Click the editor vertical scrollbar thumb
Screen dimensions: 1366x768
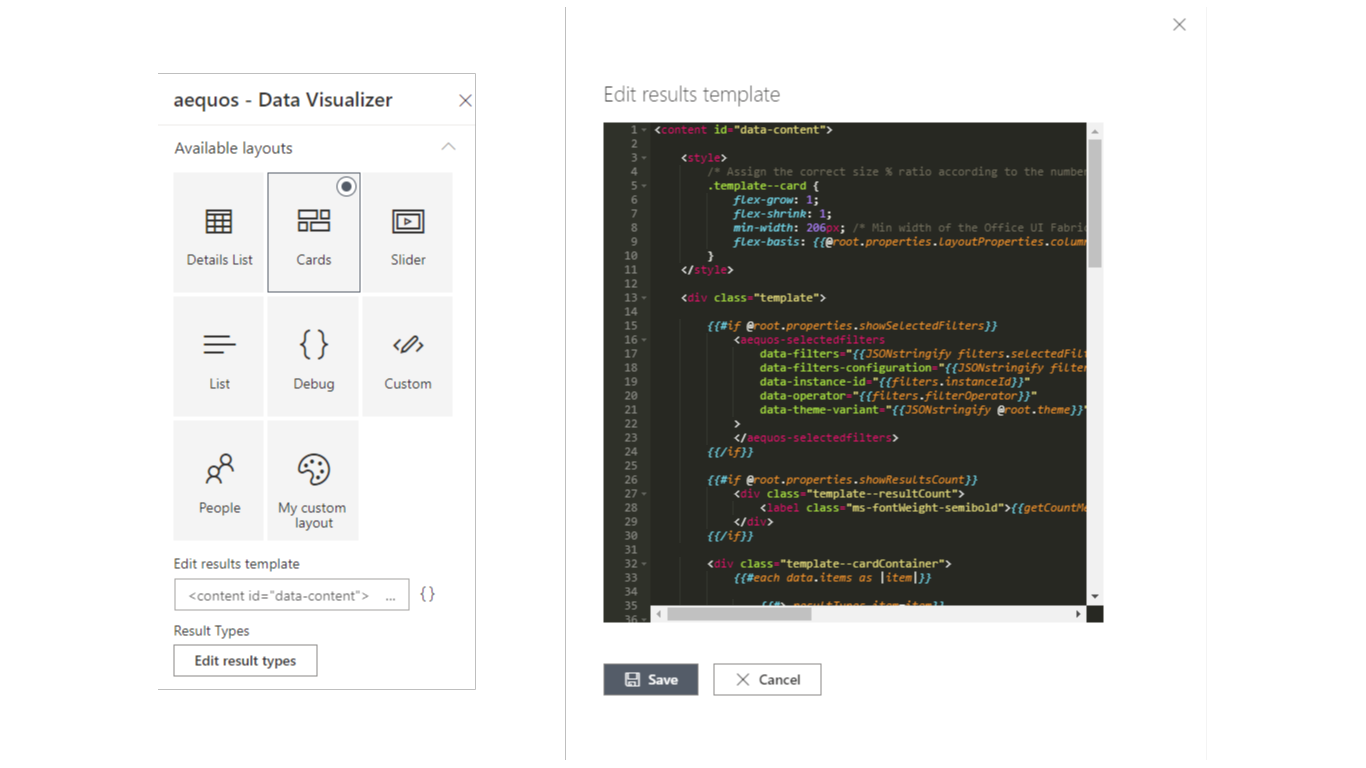tap(1095, 203)
